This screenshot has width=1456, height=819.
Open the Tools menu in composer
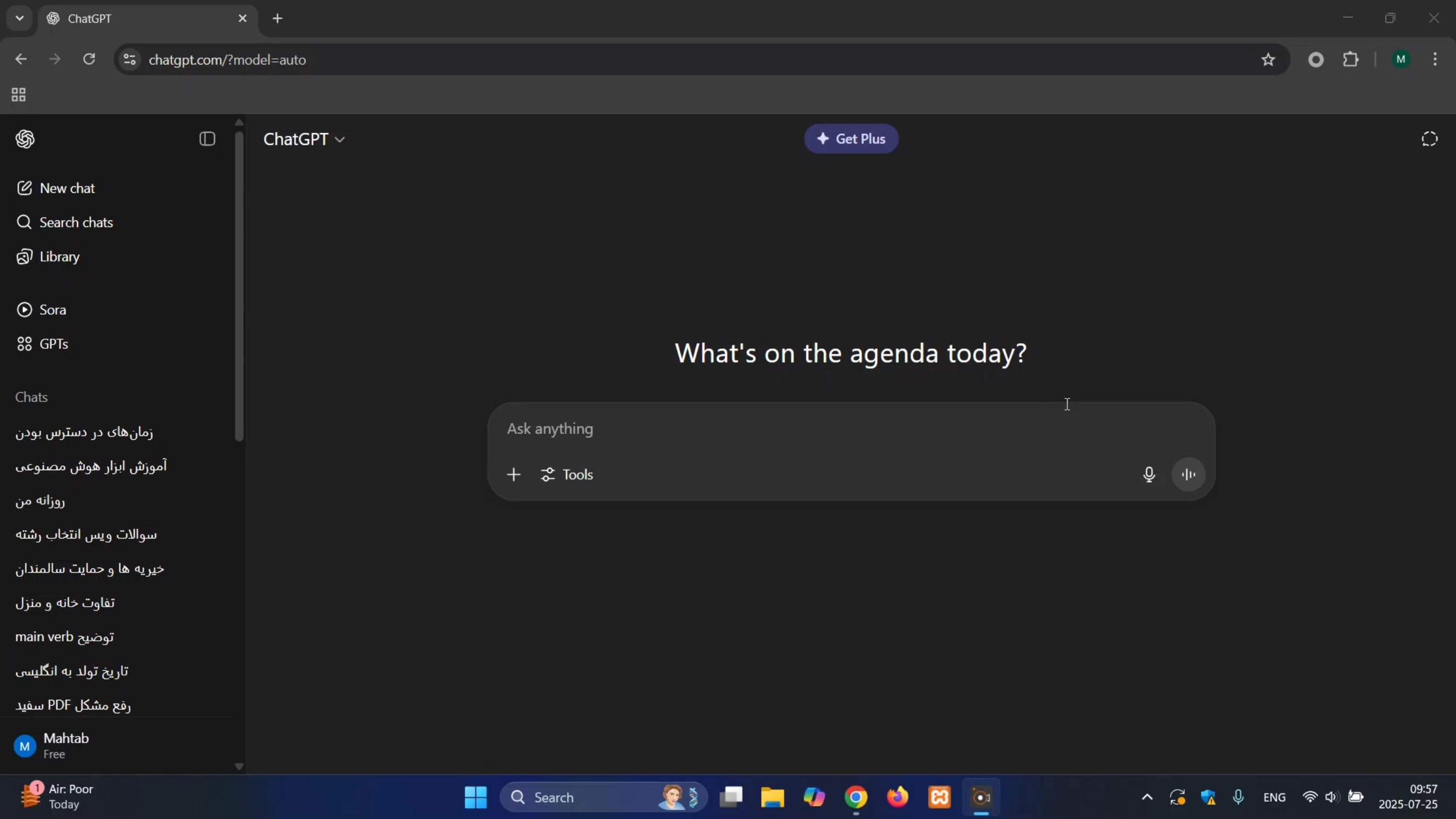(567, 475)
